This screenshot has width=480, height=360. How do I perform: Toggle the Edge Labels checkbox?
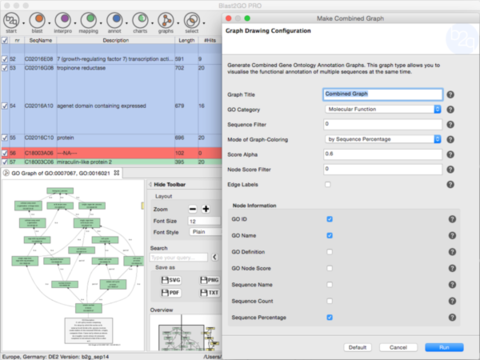[x=328, y=184]
